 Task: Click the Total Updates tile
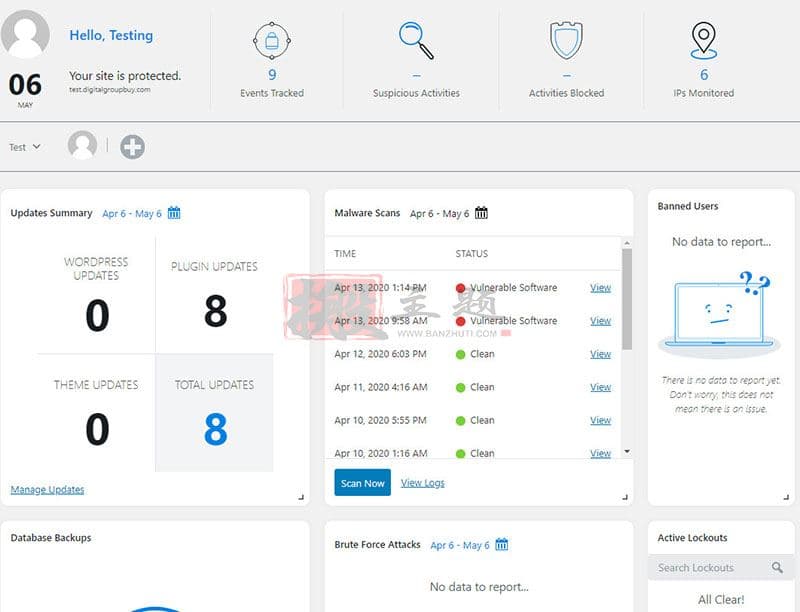pyautogui.click(x=214, y=413)
